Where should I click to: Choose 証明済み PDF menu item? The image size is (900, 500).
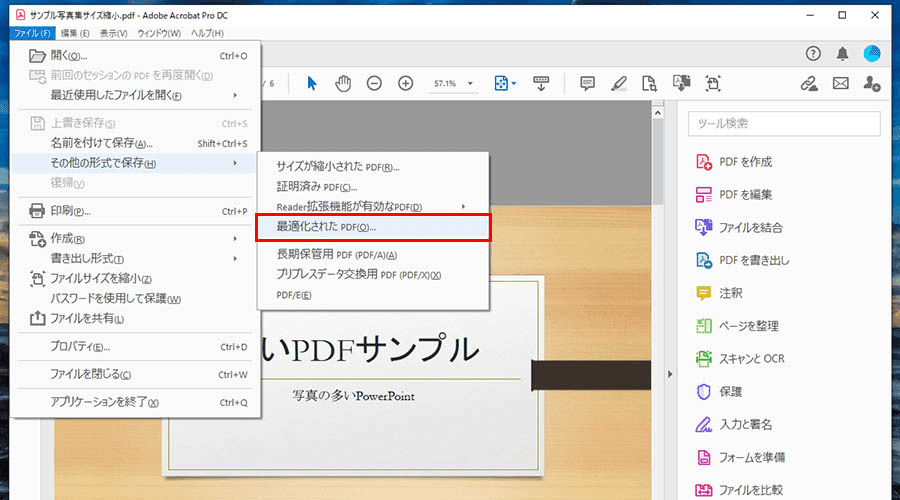click(373, 187)
